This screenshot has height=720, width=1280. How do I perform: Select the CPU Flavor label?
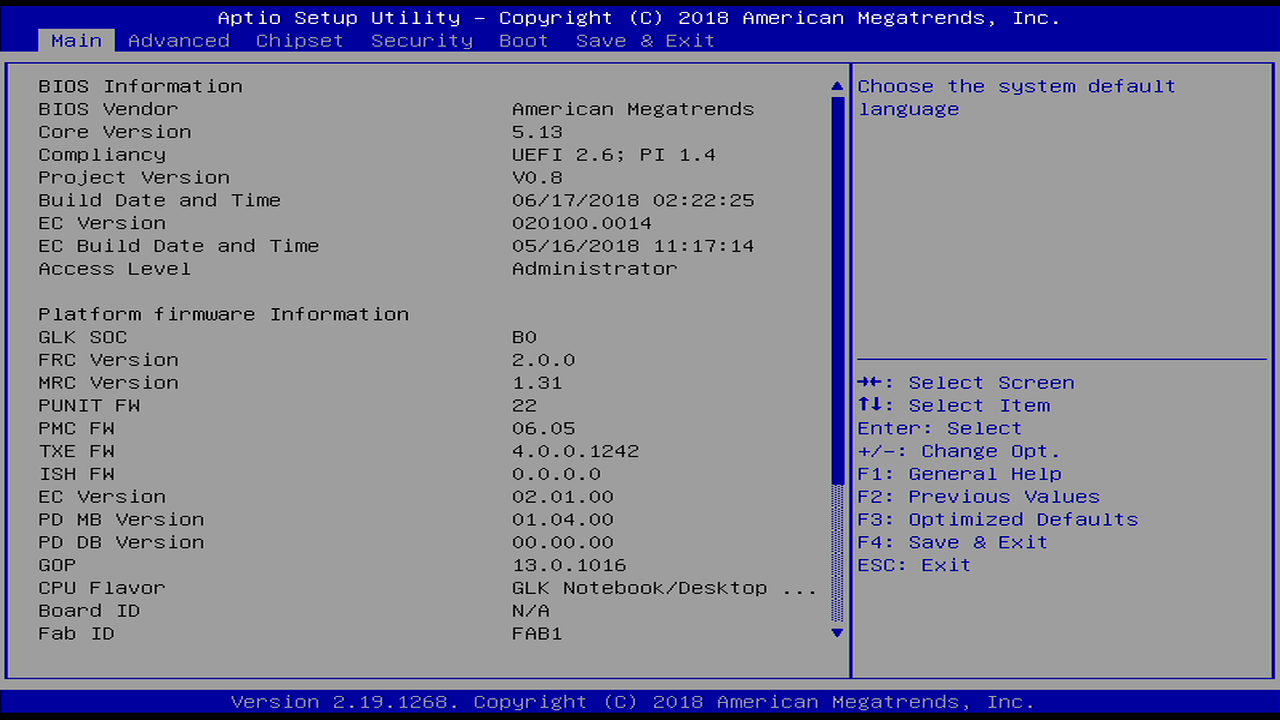(102, 588)
